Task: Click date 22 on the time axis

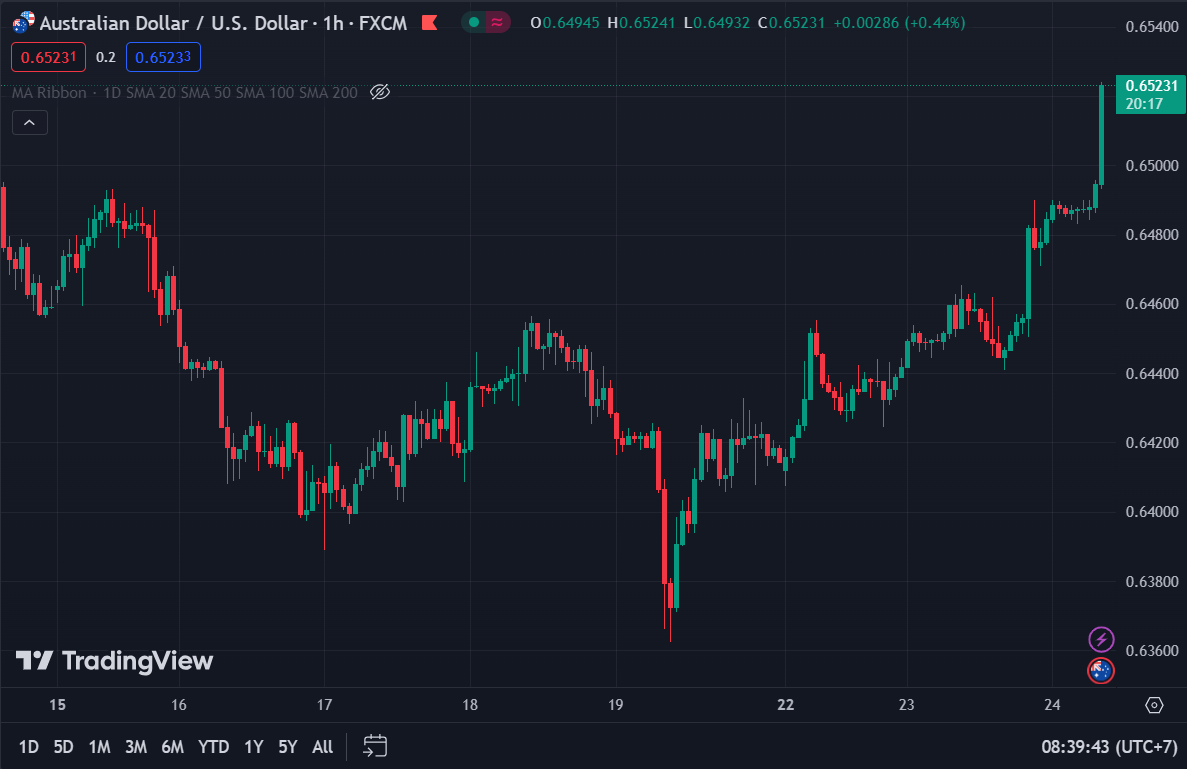Action: [786, 705]
